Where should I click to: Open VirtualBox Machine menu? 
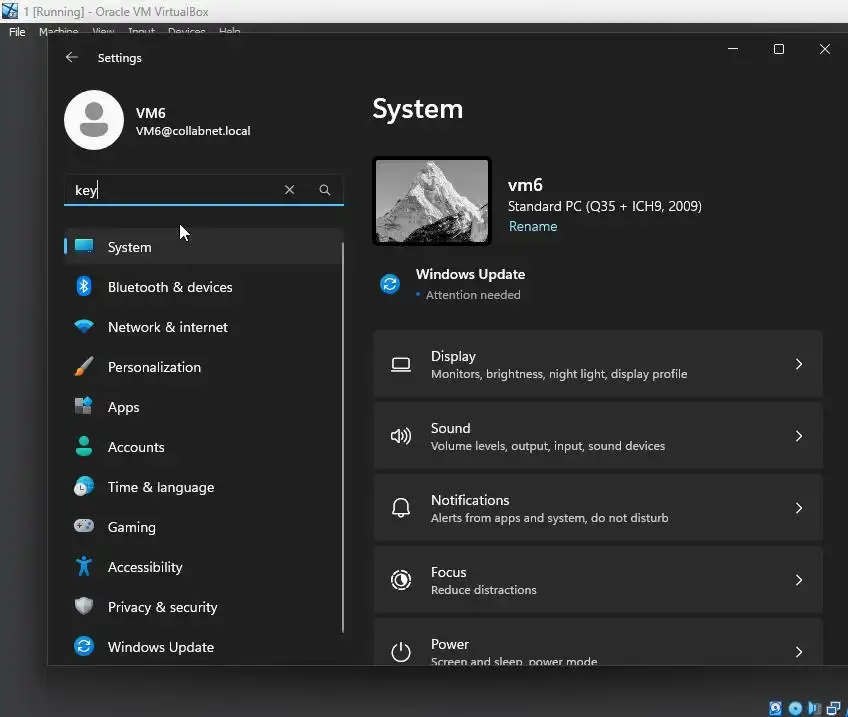click(58, 31)
